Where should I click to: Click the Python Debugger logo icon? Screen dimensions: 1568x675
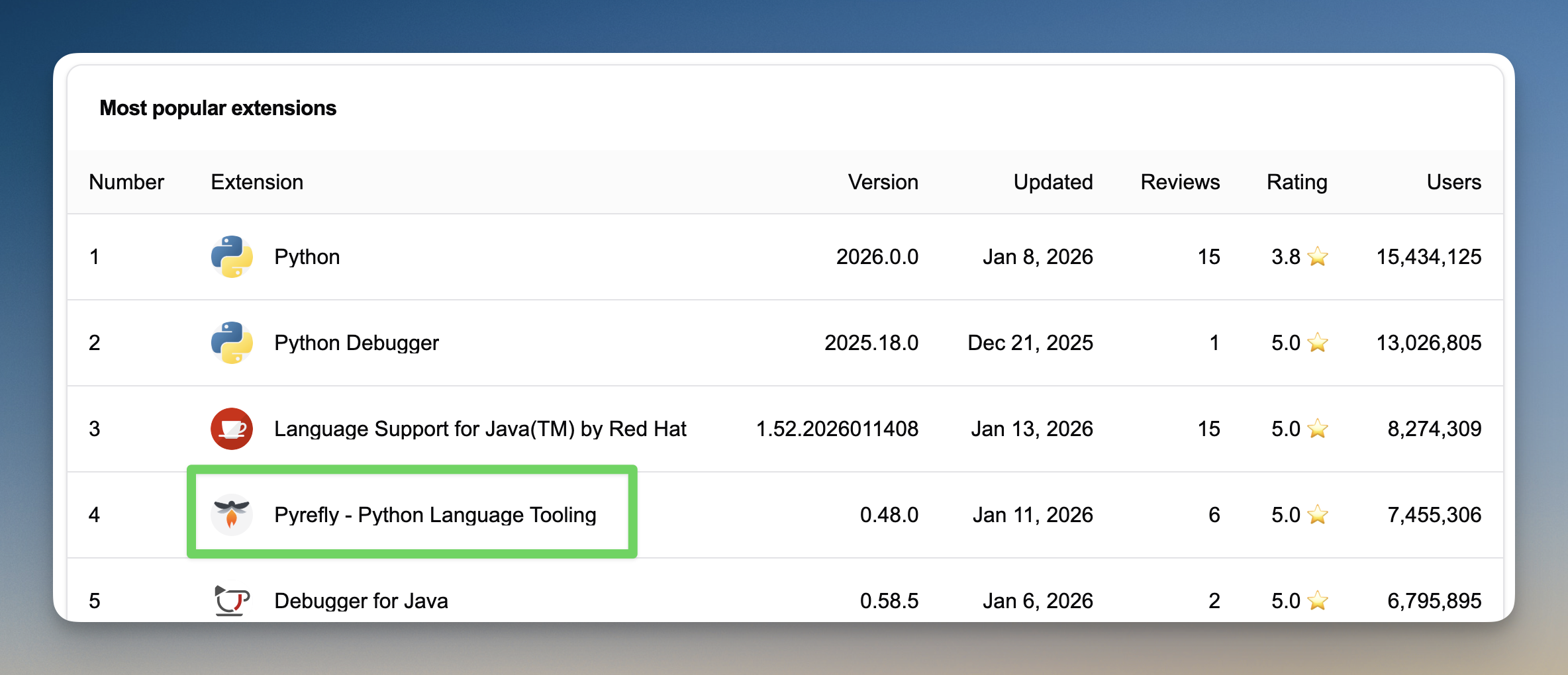[232, 343]
